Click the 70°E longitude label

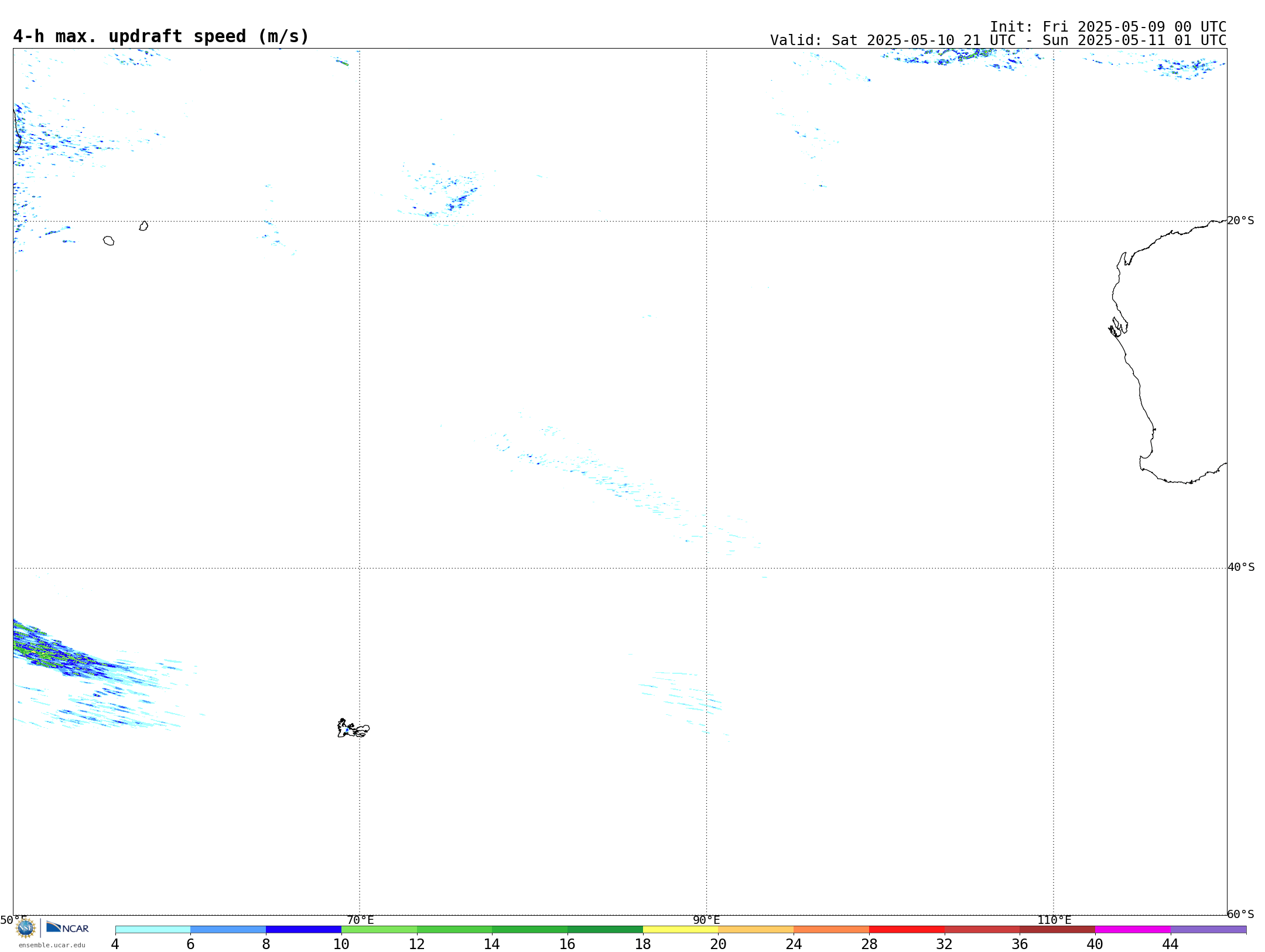(360, 920)
